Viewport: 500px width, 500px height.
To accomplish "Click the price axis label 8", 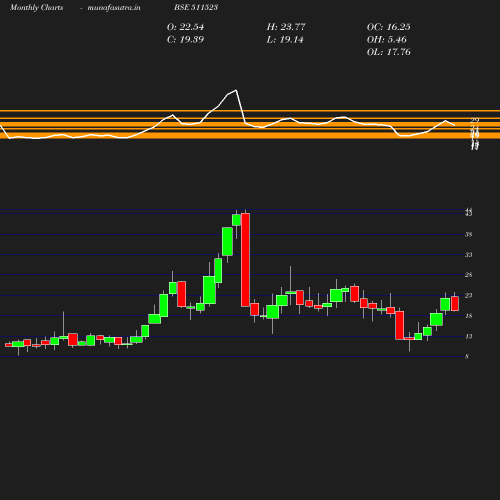I will click(467, 357).
